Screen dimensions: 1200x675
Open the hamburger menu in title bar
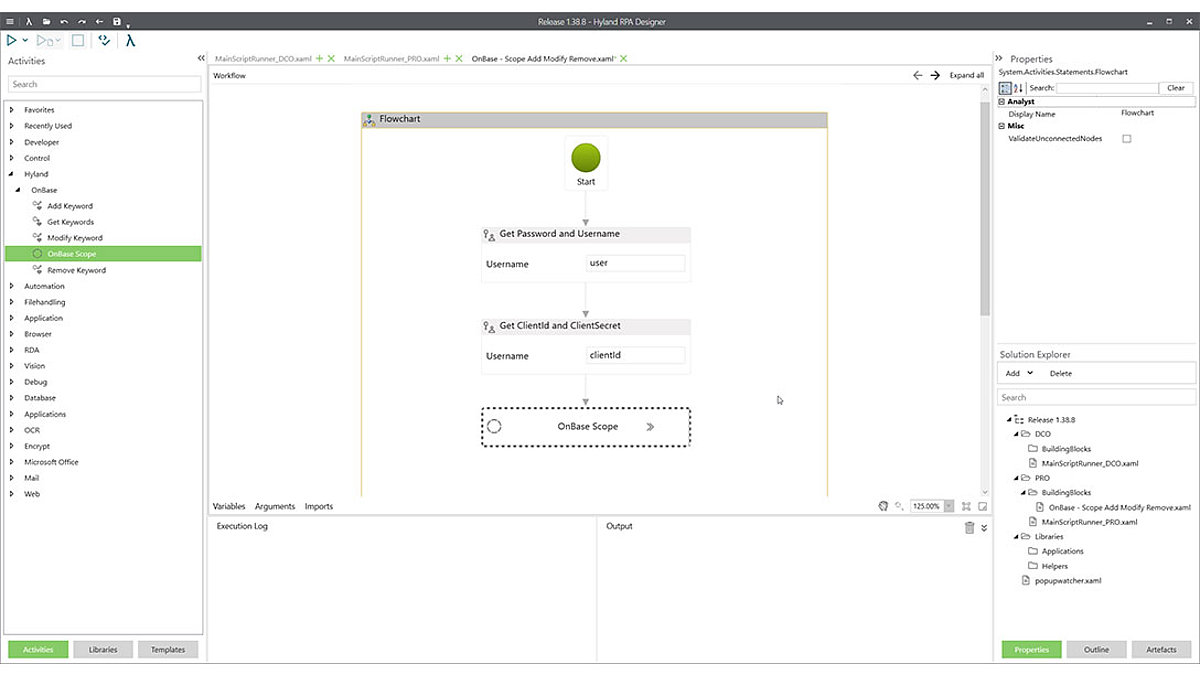point(10,21)
